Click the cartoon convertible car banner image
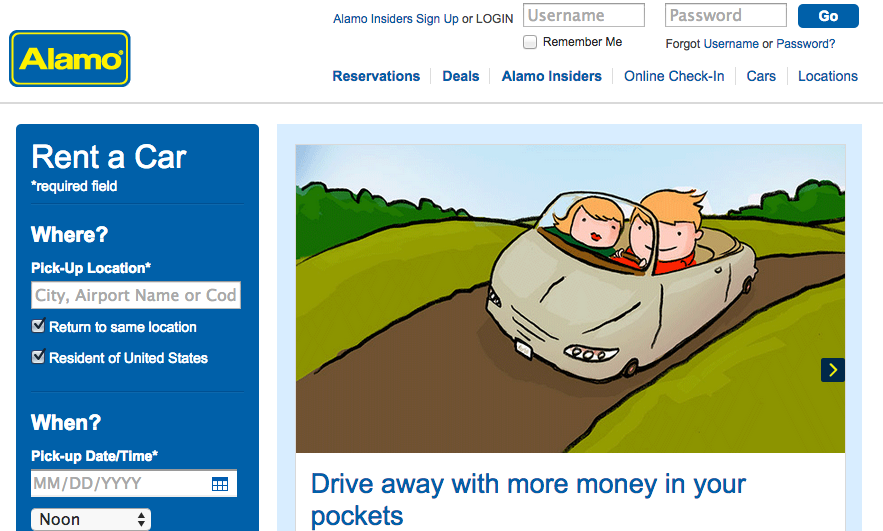883x531 pixels. (570, 298)
